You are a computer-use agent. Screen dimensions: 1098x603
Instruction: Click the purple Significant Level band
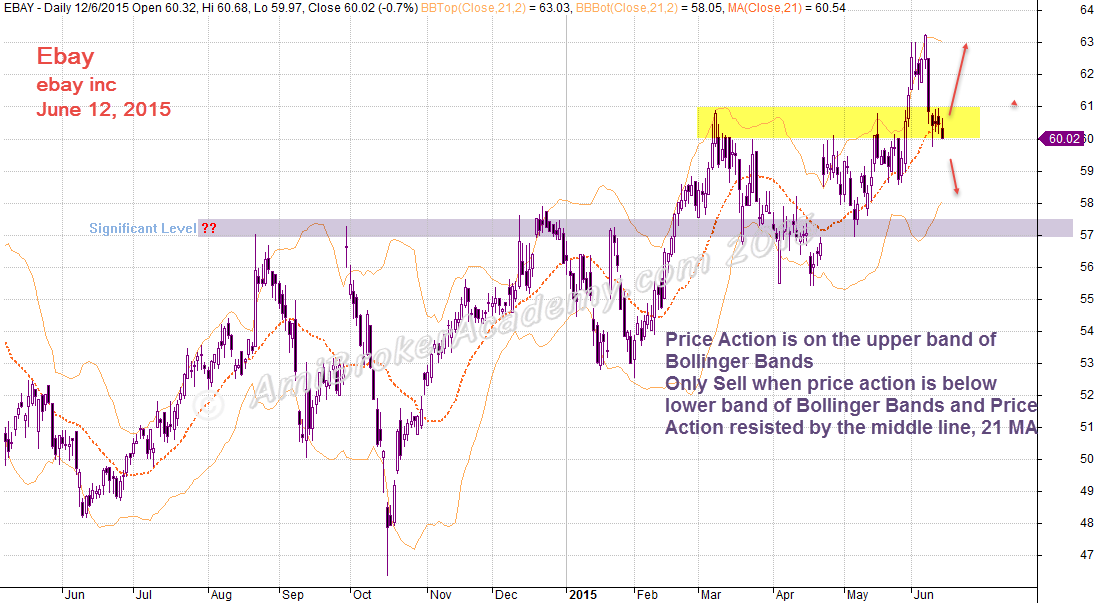635,228
